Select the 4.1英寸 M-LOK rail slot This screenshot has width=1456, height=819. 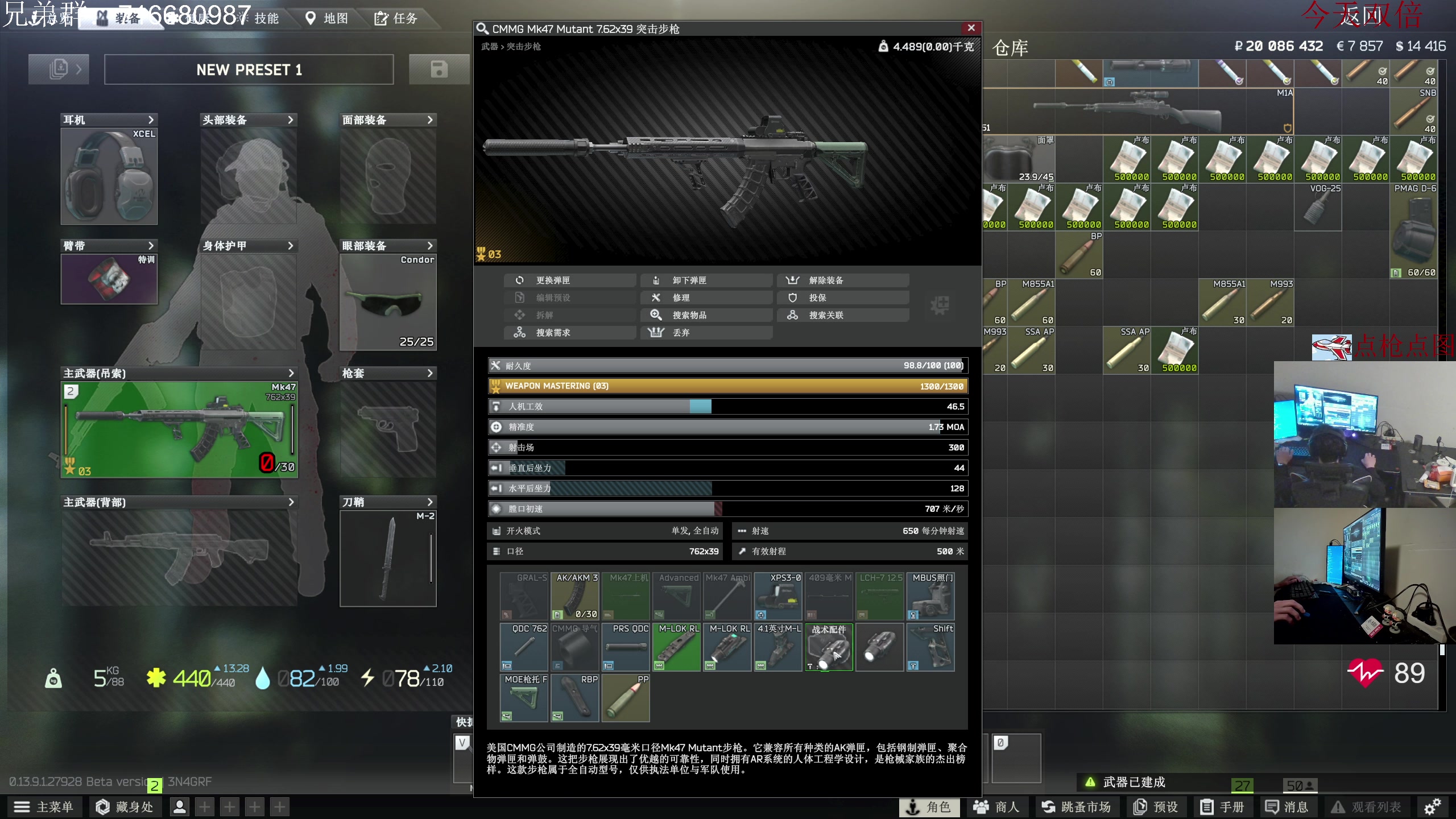pyautogui.click(x=778, y=647)
